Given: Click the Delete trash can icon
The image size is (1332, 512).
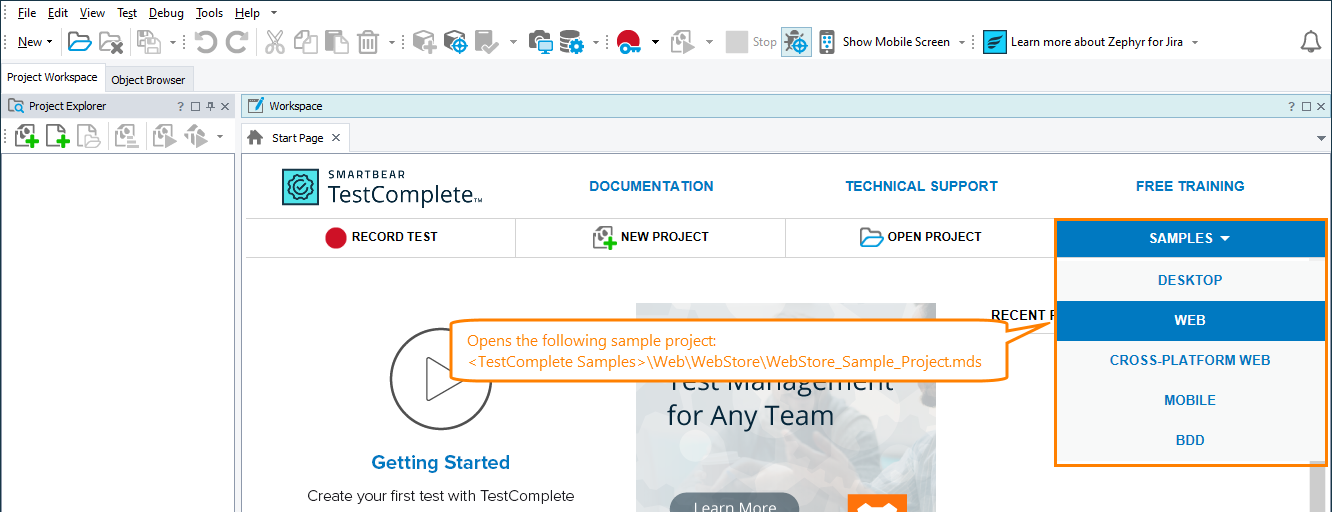Looking at the screenshot, I should [x=368, y=42].
